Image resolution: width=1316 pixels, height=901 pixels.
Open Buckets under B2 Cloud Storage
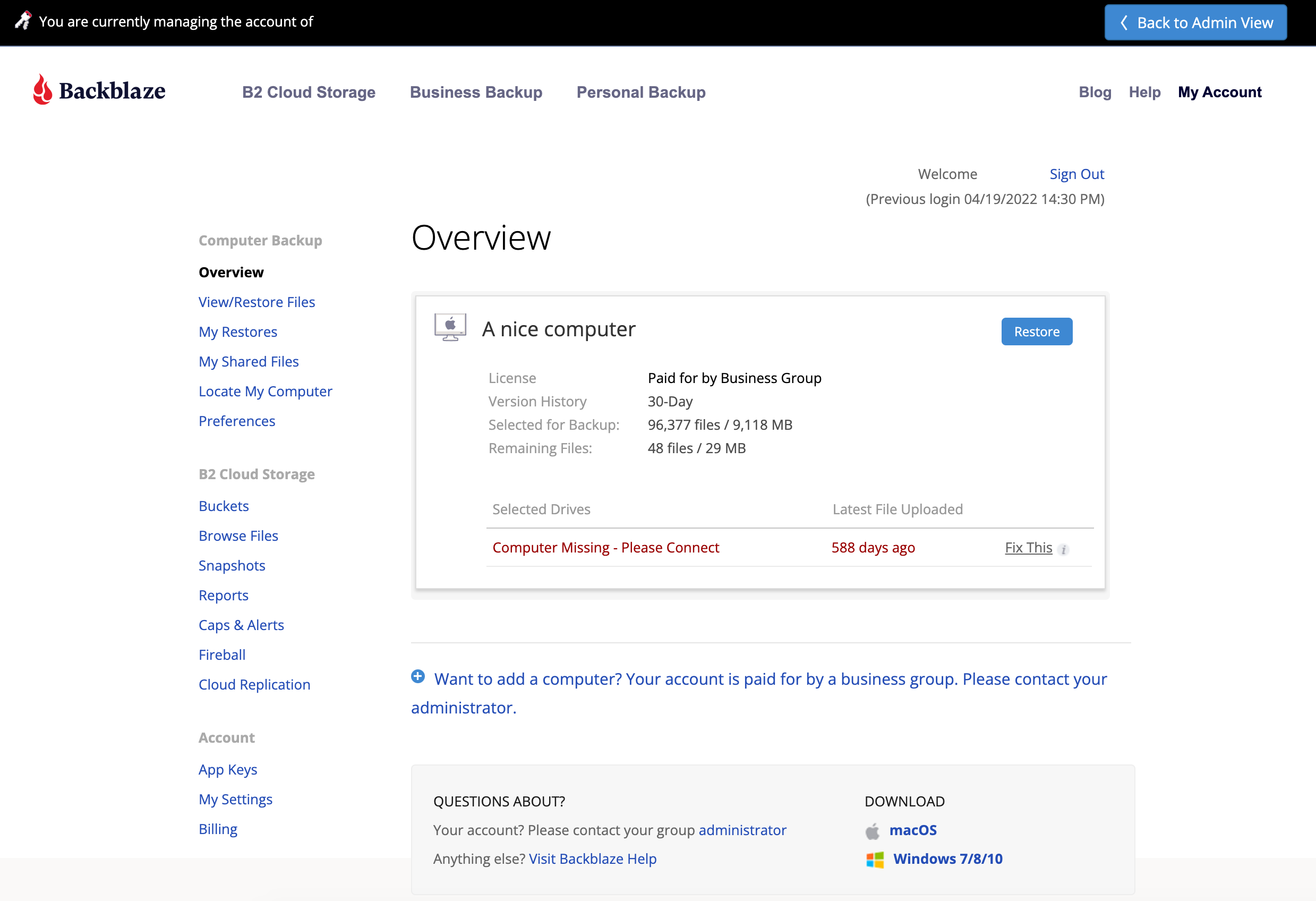(x=224, y=506)
